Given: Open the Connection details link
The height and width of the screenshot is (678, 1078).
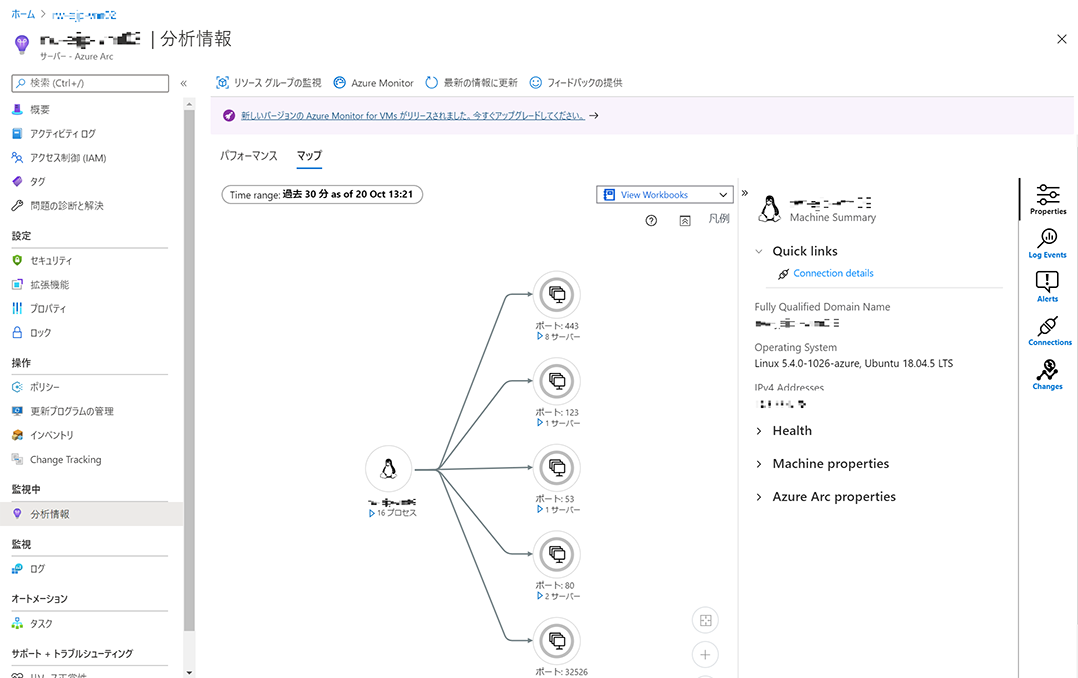Looking at the screenshot, I should tap(833, 273).
